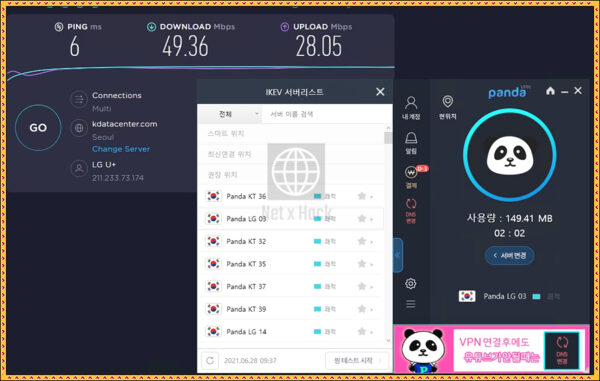600x381 pixels.
Task: Click the Korean flag of Panda KT 35
Action: [x=213, y=264]
